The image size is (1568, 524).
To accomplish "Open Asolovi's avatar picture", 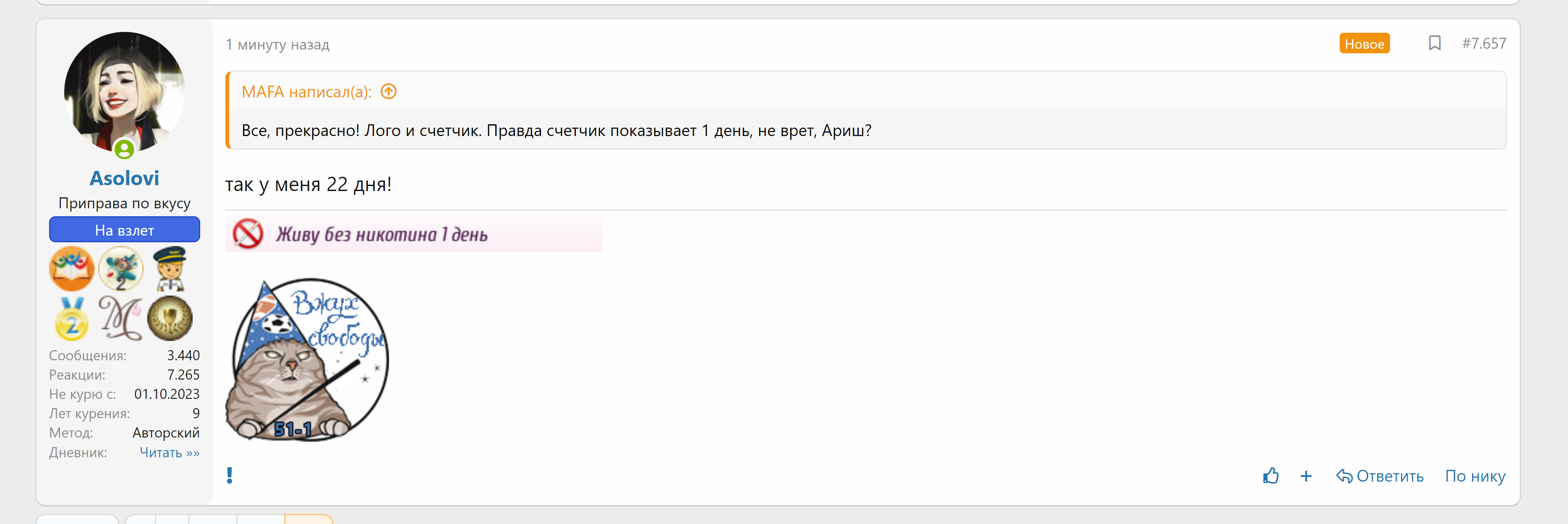I will pyautogui.click(x=124, y=91).
